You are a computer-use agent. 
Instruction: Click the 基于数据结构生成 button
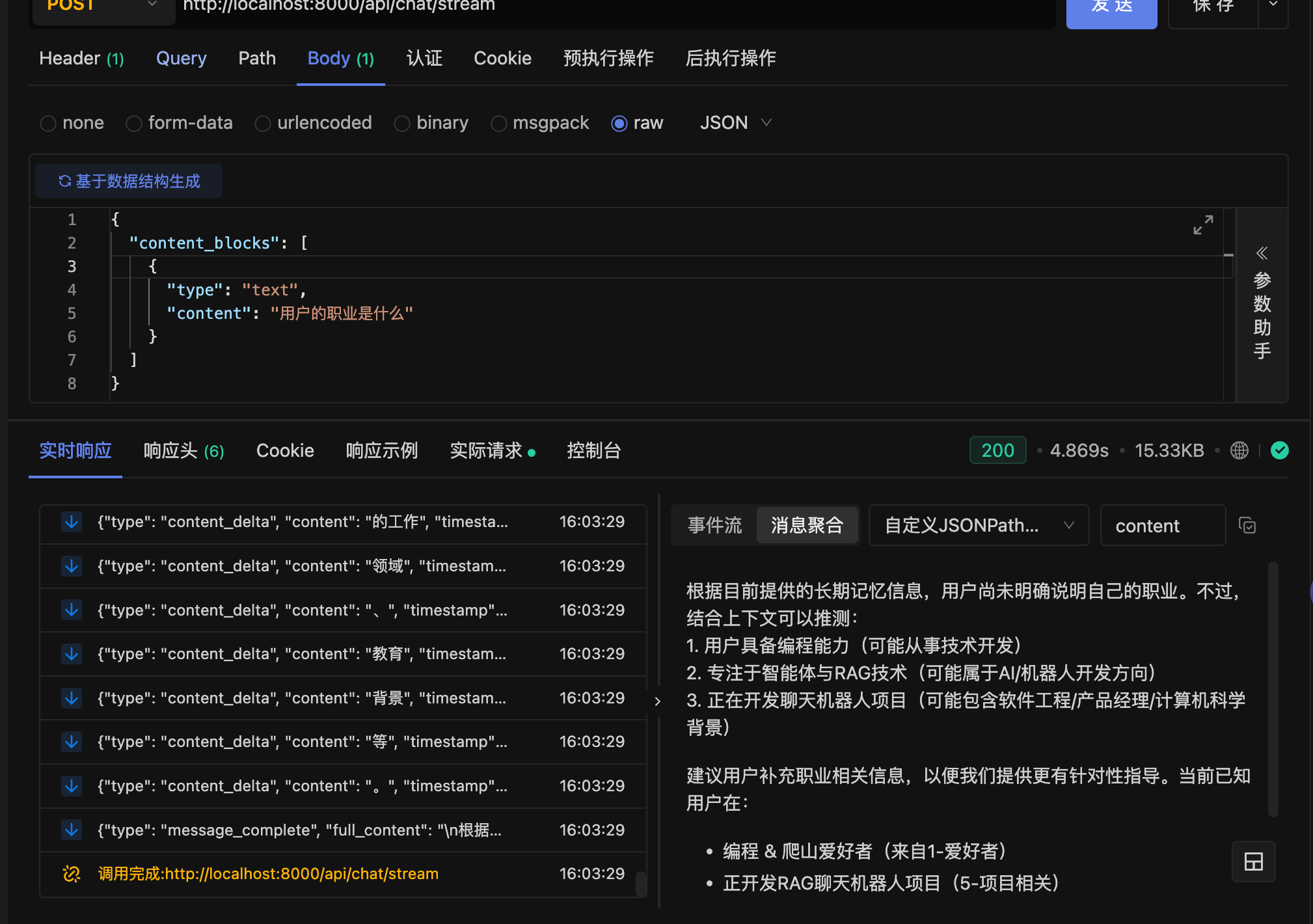(129, 181)
